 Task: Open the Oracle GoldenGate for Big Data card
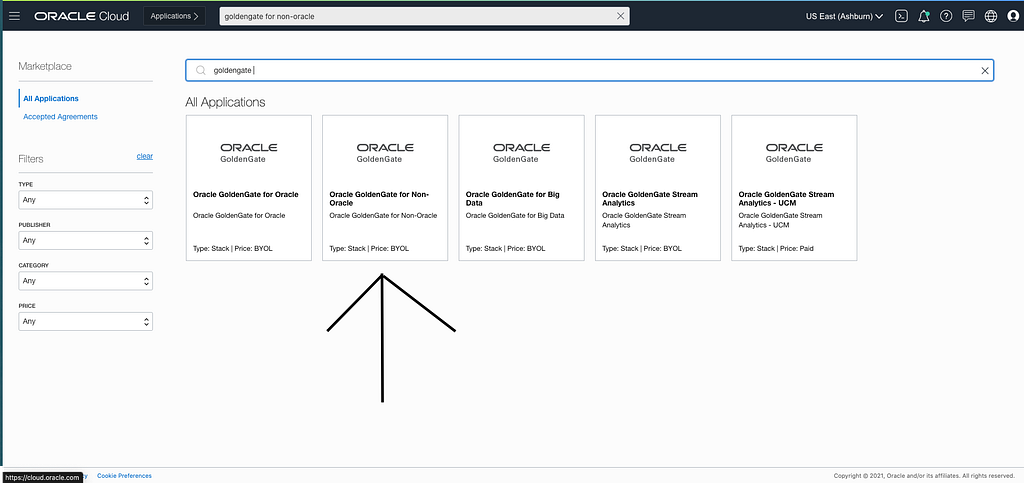521,188
